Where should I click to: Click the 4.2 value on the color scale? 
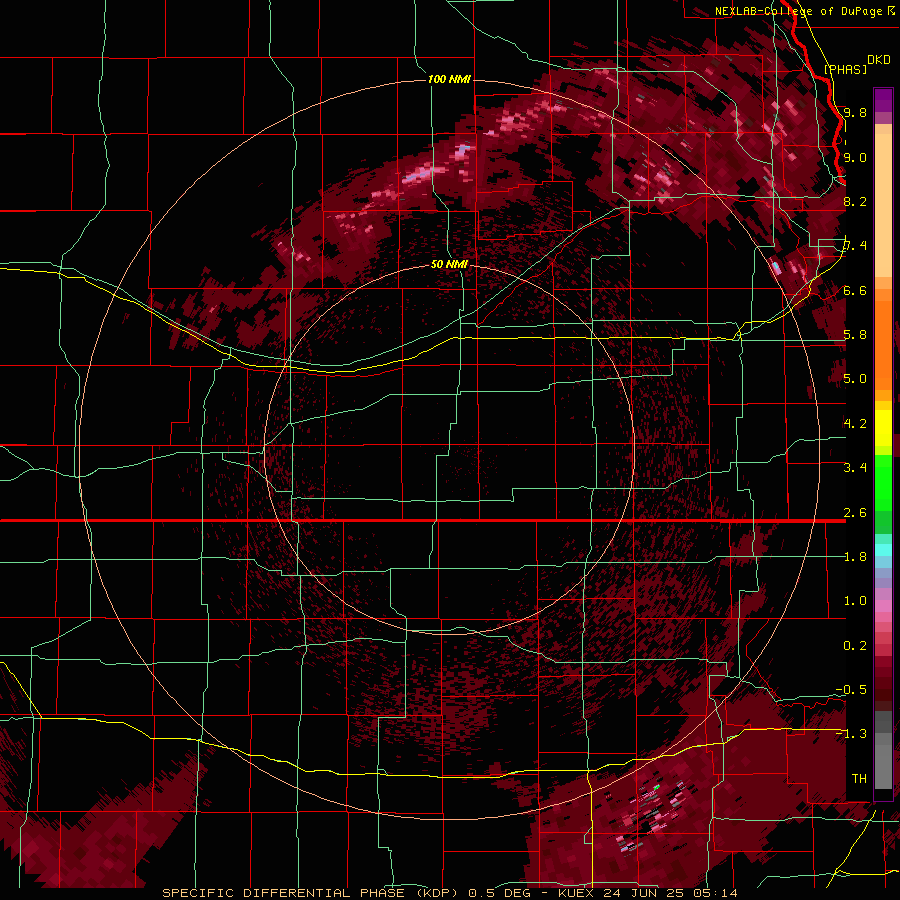pos(855,424)
